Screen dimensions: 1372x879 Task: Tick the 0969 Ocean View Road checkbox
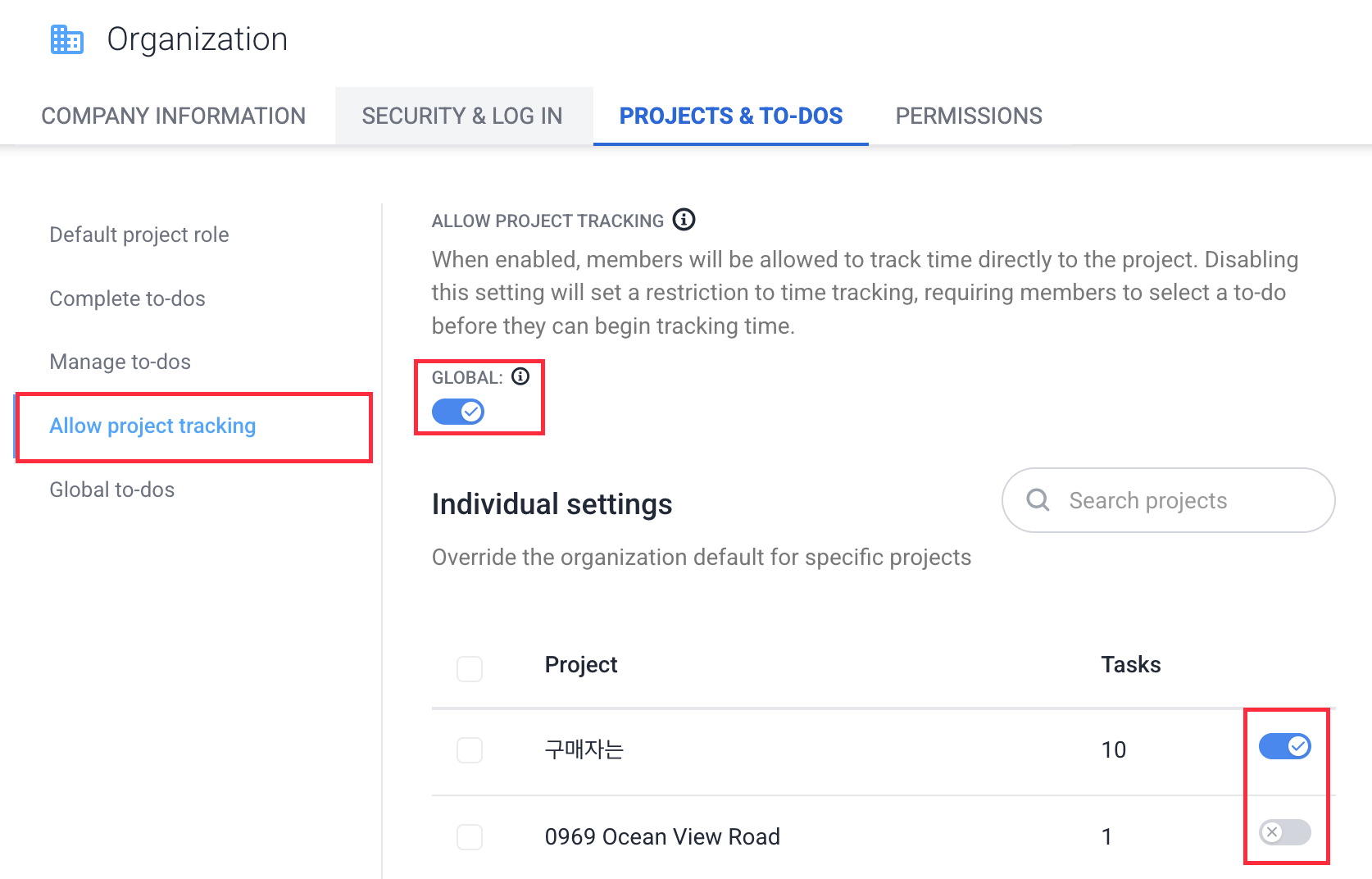click(x=470, y=837)
